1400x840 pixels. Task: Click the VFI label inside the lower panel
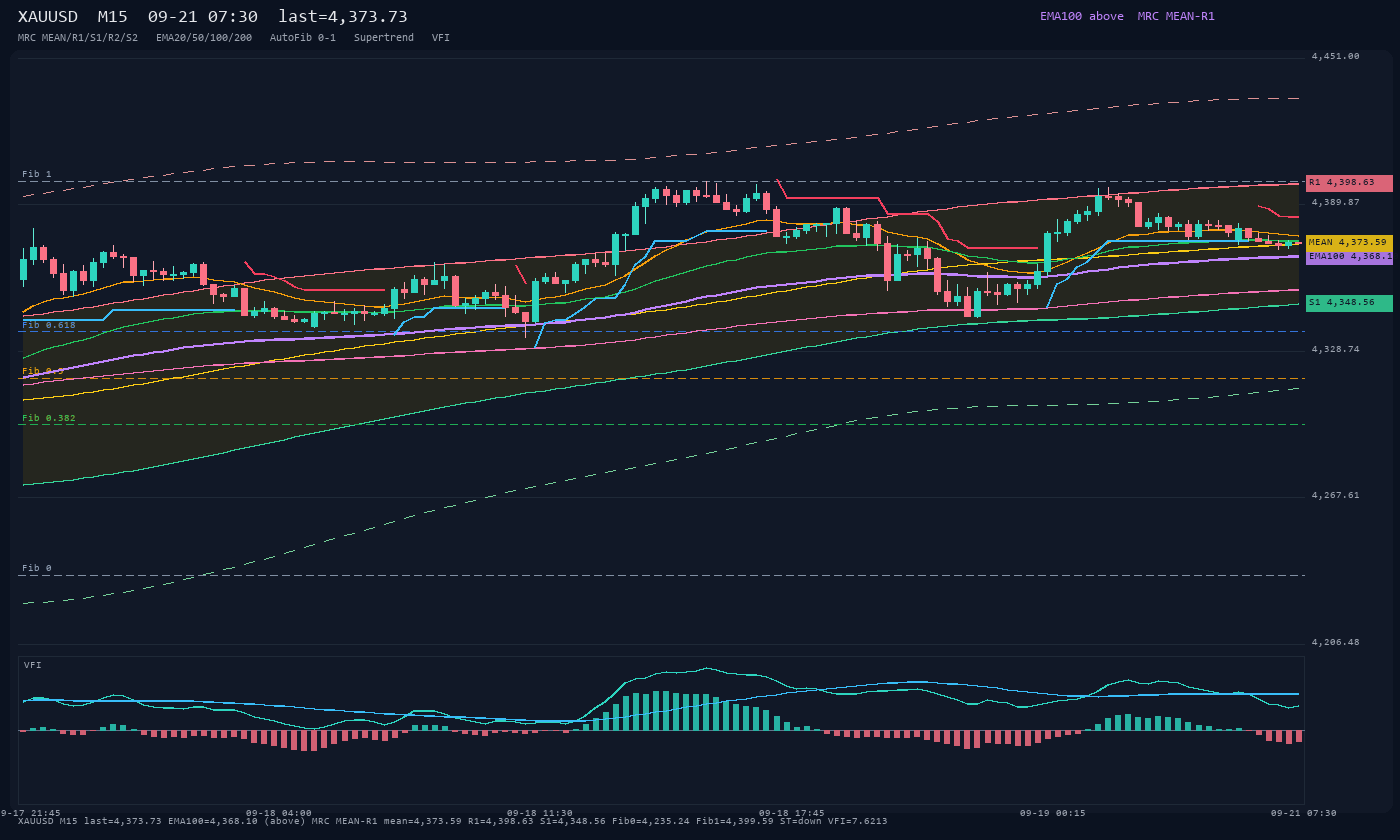click(x=33, y=666)
